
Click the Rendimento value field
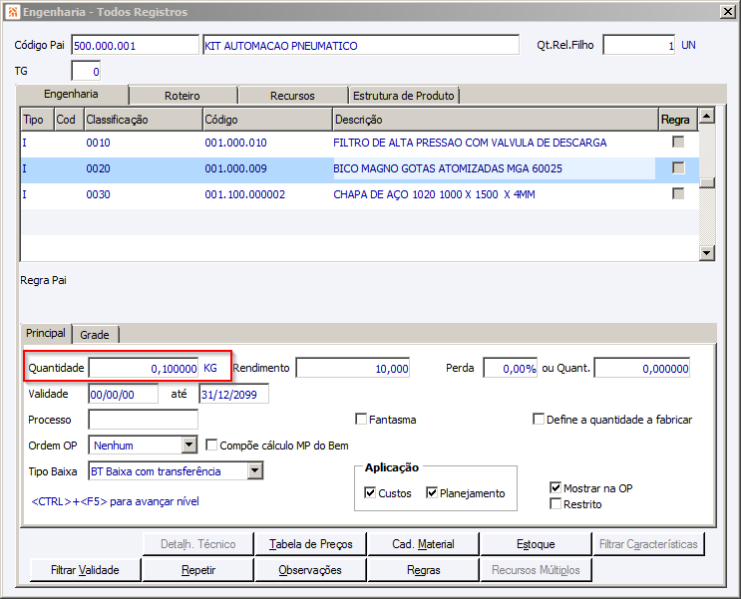[x=352, y=368]
